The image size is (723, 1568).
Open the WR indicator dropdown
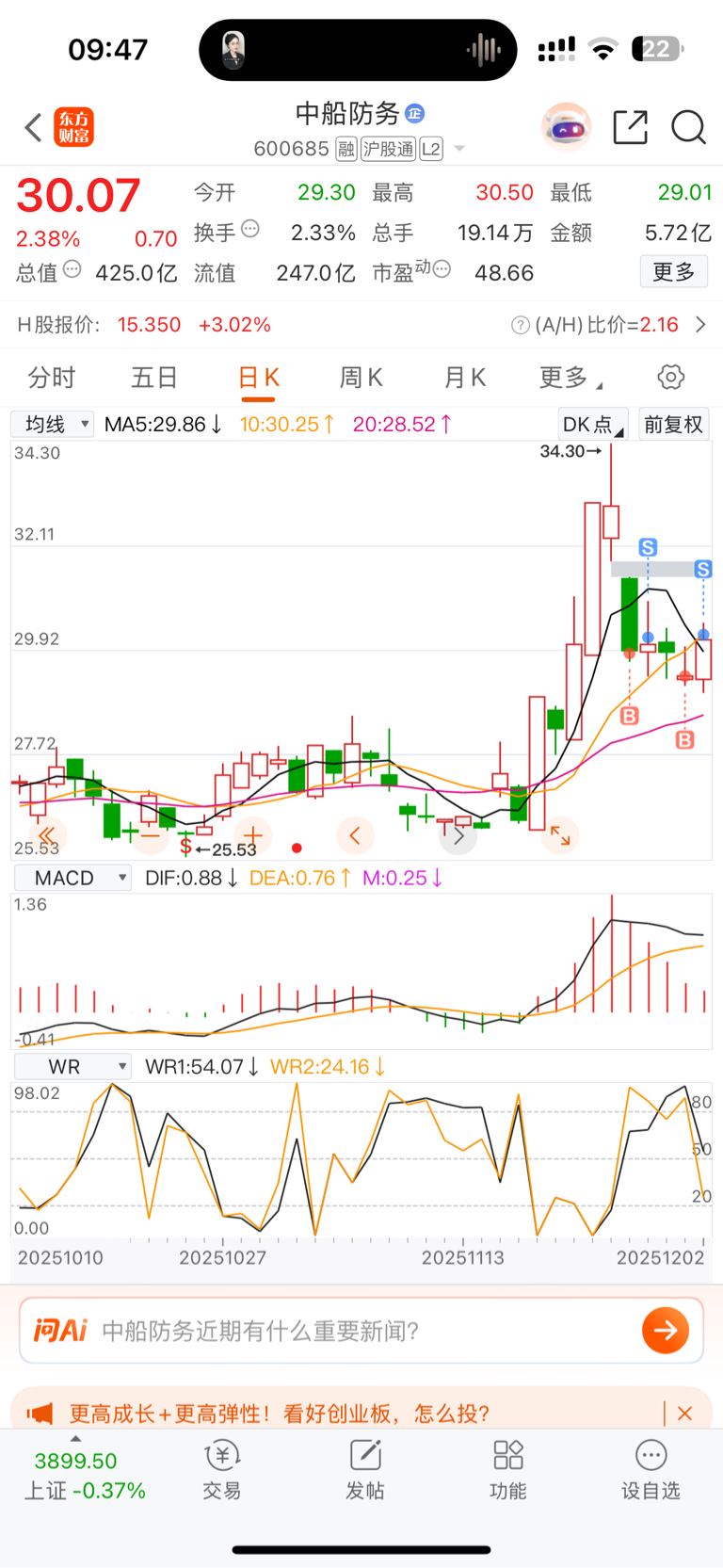tap(73, 1067)
